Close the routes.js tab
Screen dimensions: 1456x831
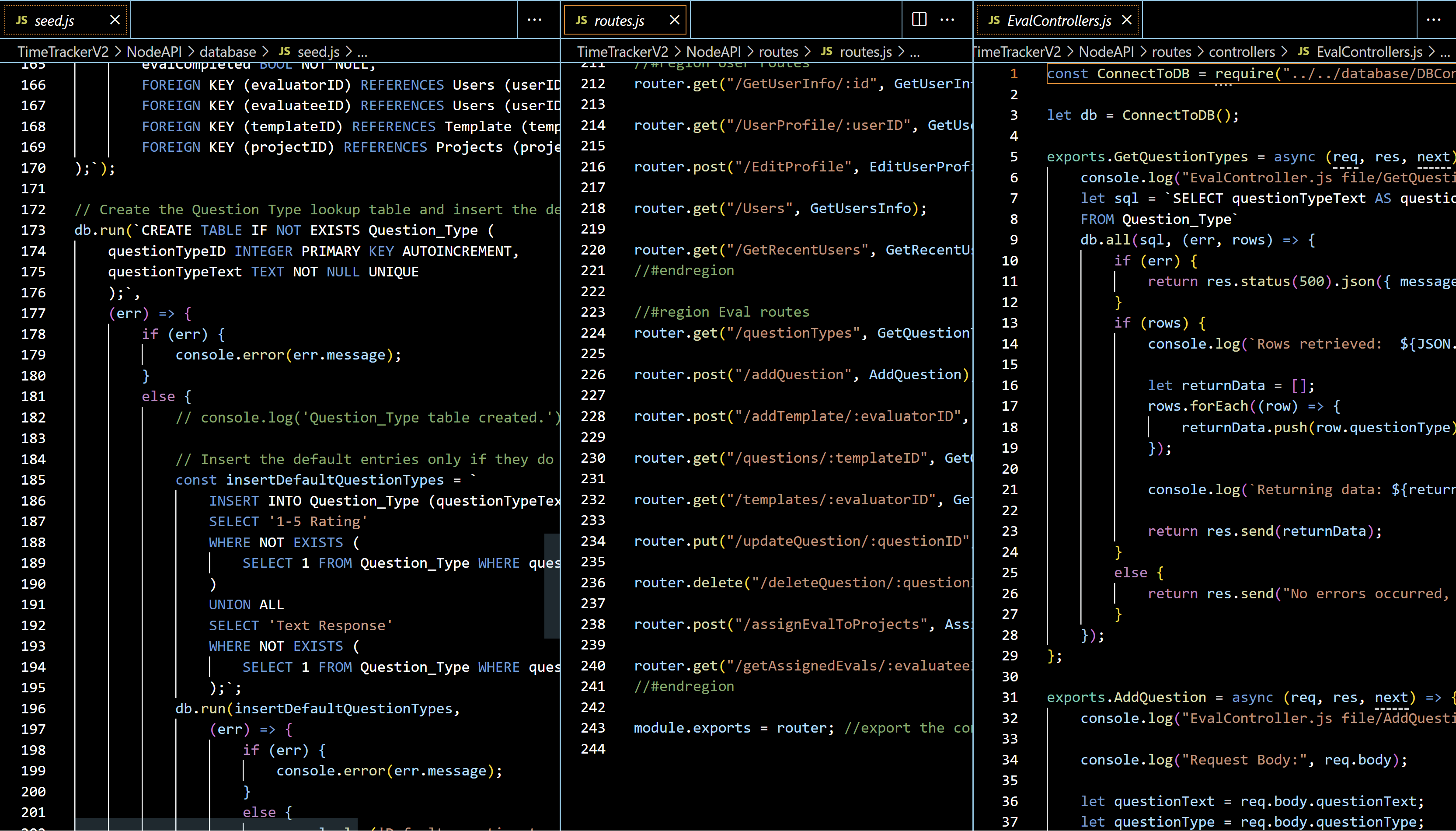(x=674, y=20)
